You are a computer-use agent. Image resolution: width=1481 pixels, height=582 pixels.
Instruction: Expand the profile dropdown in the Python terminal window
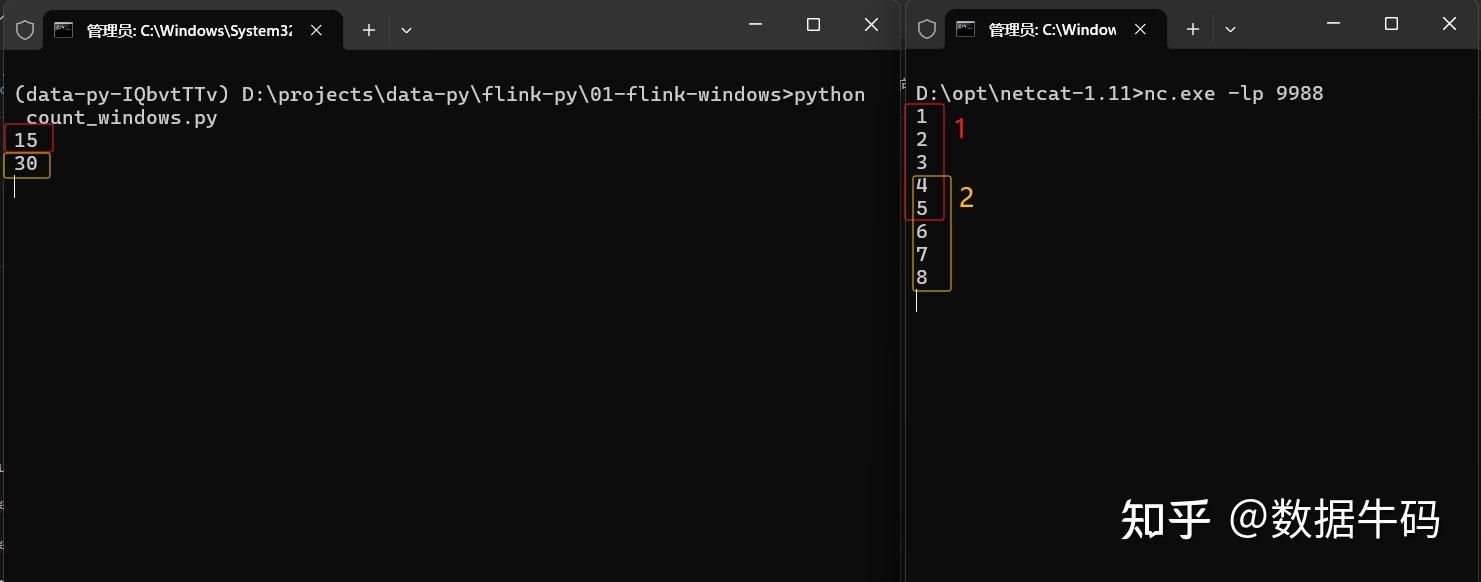click(x=406, y=30)
